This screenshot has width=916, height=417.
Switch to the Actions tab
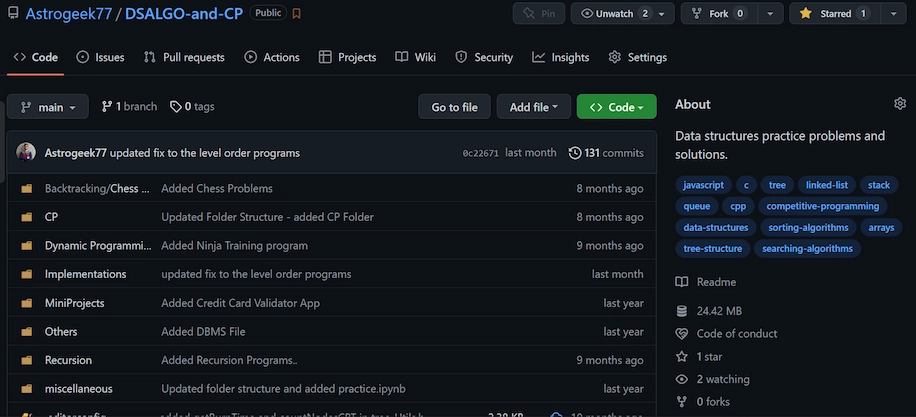click(x=272, y=57)
